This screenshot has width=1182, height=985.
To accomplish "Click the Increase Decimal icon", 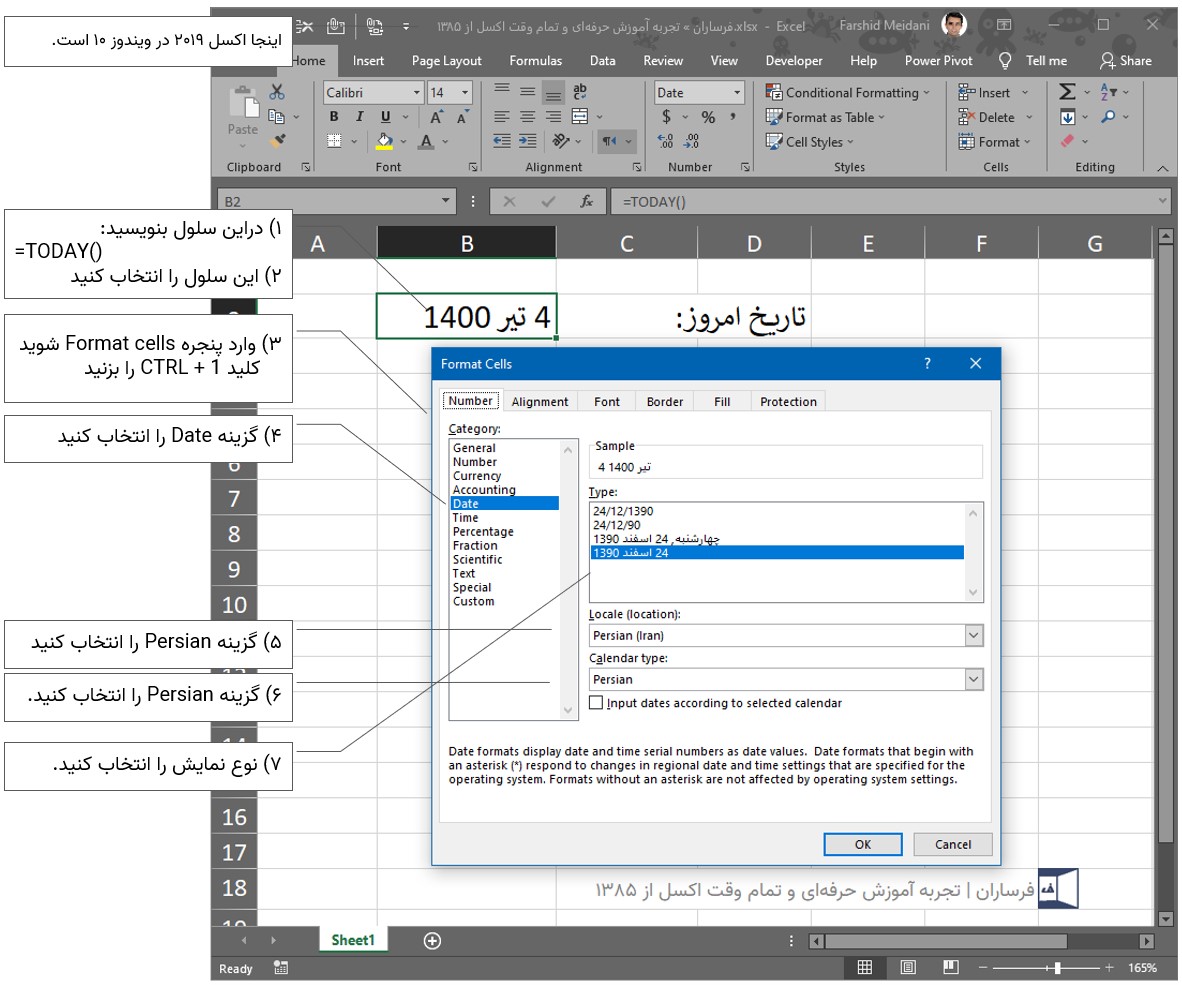I will pos(666,141).
